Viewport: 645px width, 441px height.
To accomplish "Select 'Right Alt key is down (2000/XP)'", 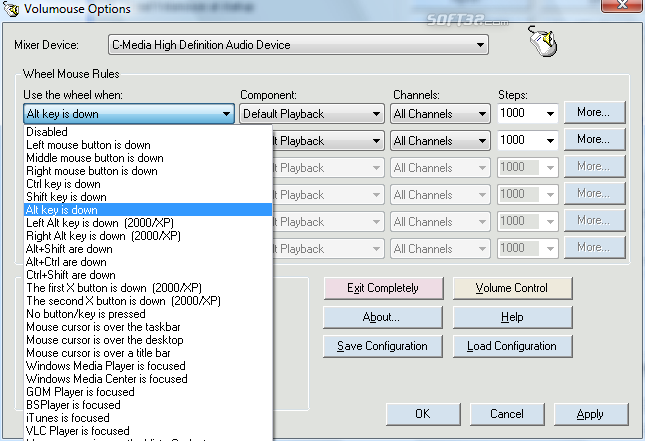I will point(148,236).
